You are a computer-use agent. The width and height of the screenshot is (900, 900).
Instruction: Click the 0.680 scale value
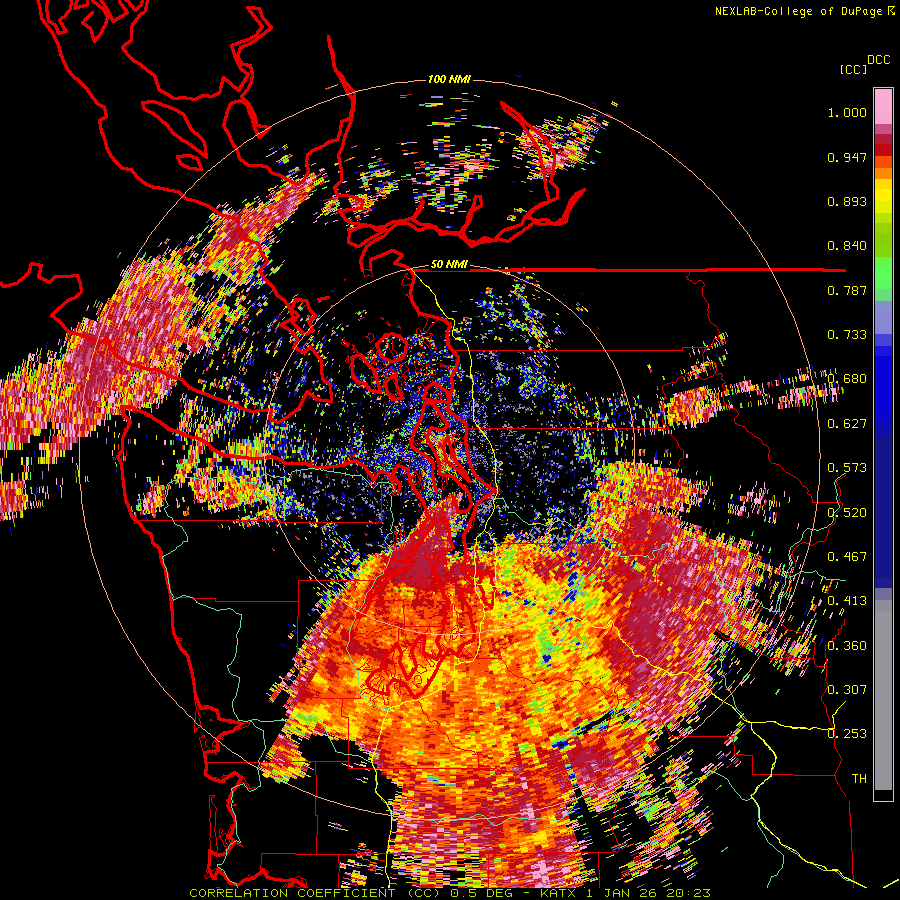[x=847, y=379]
